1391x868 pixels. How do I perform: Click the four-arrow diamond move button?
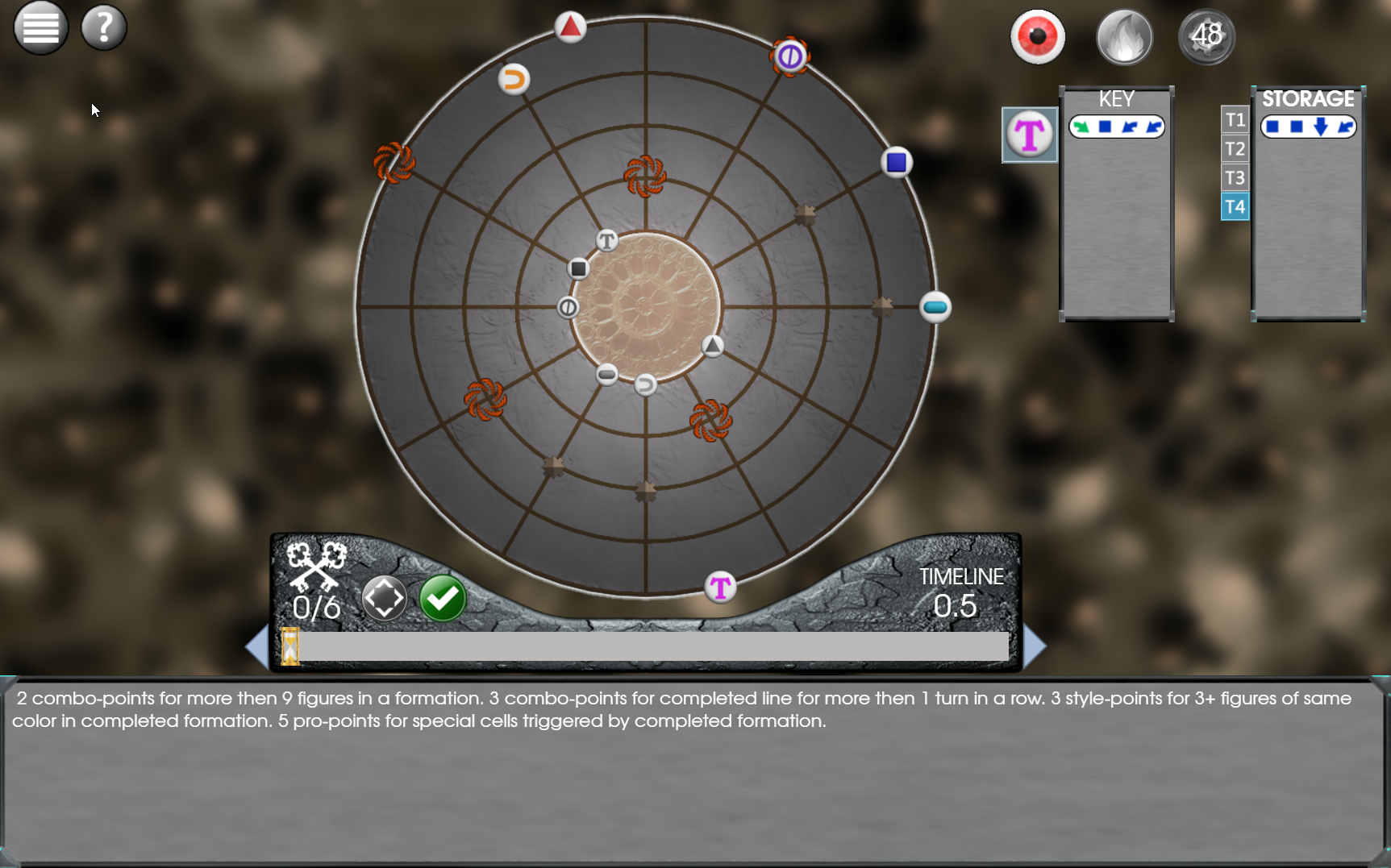(384, 598)
